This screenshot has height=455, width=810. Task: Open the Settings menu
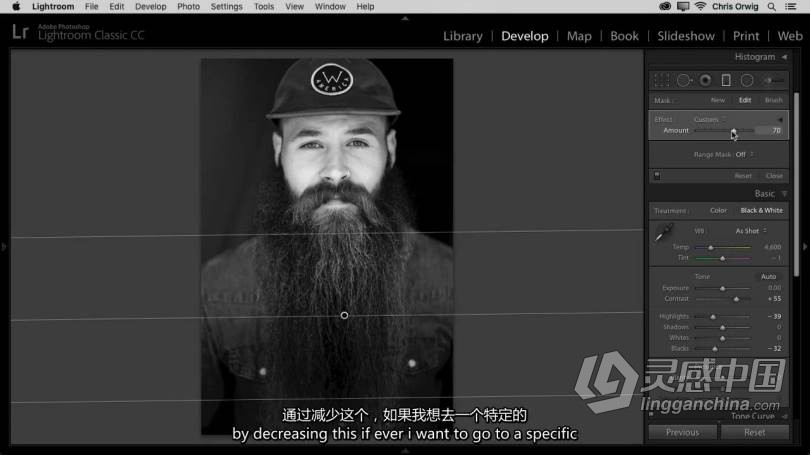click(x=226, y=7)
